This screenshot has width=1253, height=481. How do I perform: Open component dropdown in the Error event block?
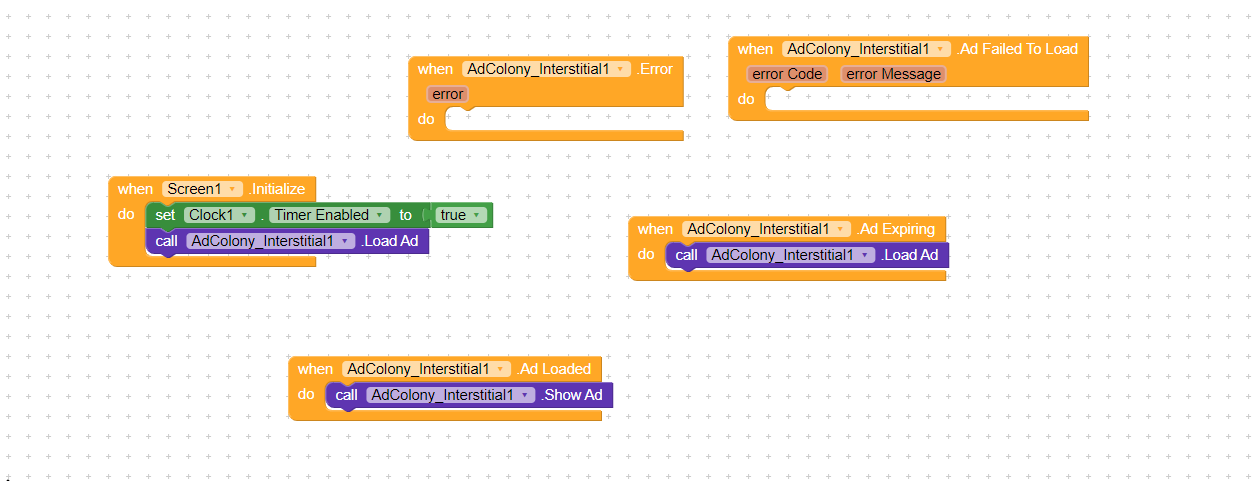click(546, 69)
